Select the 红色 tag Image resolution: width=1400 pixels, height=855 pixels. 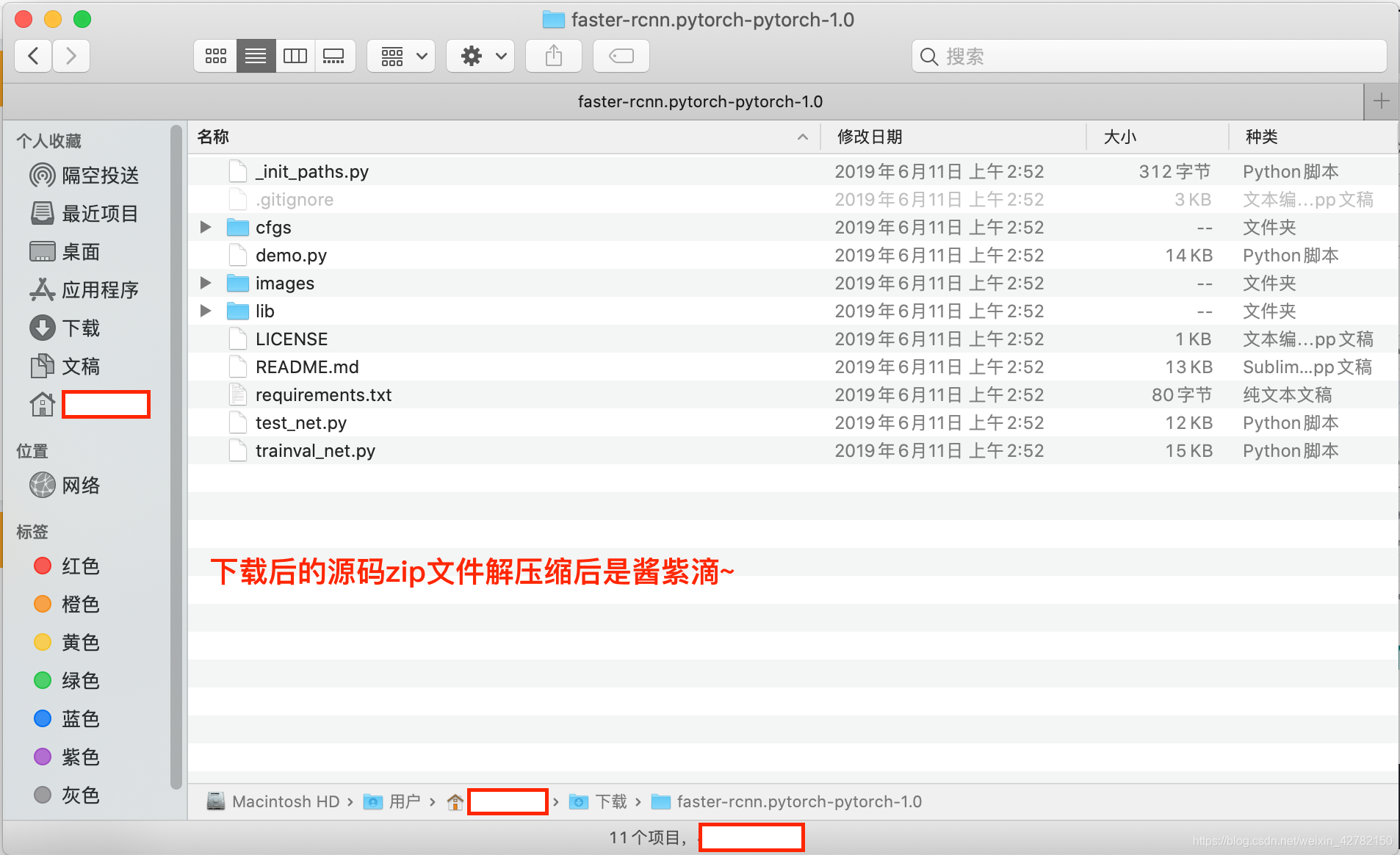point(68,566)
